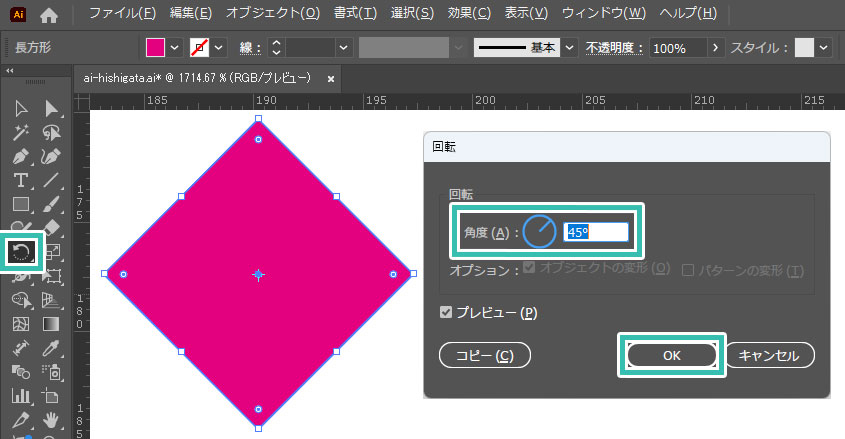Click the Home icon
This screenshot has width=845, height=439.
pyautogui.click(x=49, y=15)
